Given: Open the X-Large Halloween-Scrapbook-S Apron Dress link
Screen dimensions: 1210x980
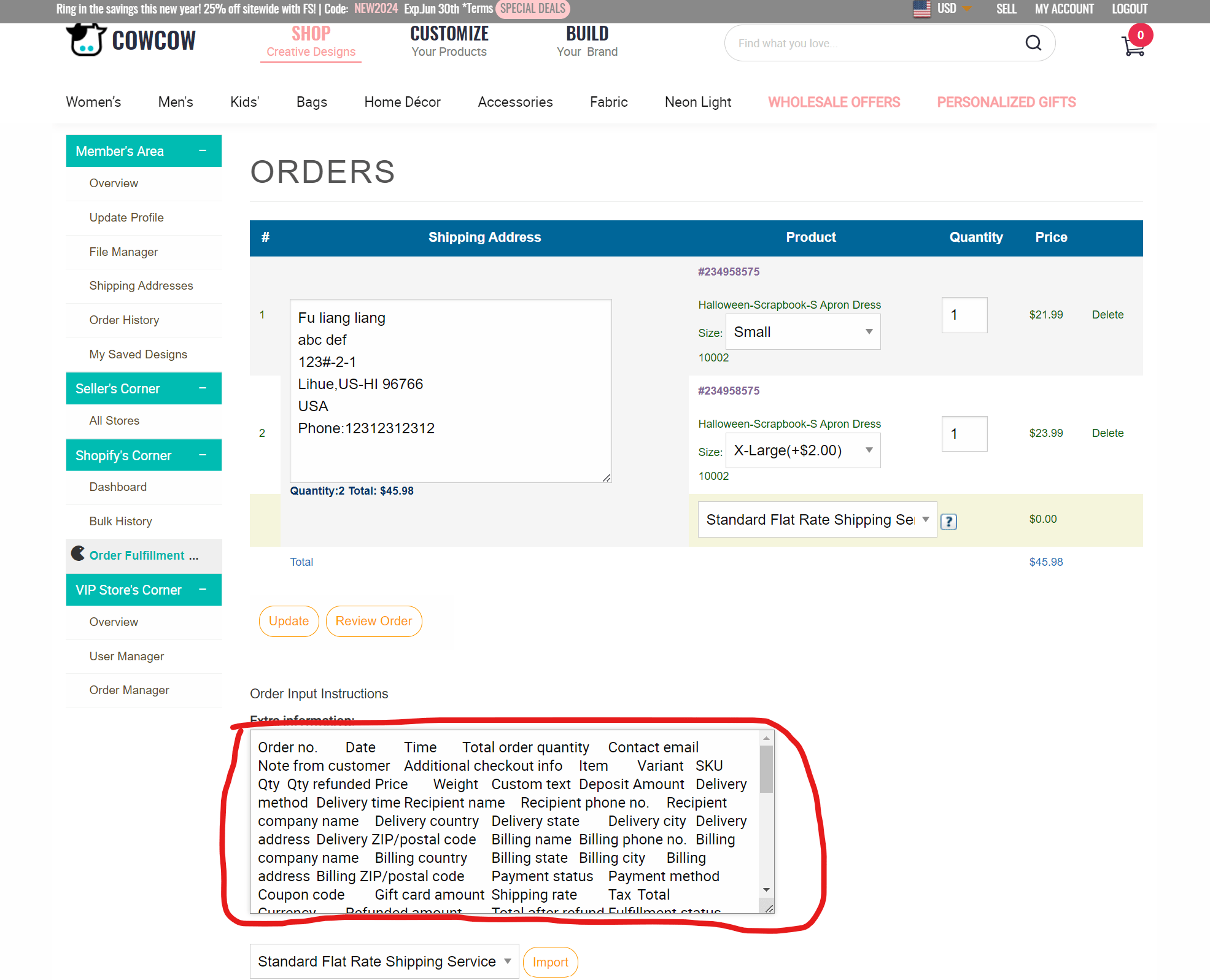Looking at the screenshot, I should [x=789, y=424].
